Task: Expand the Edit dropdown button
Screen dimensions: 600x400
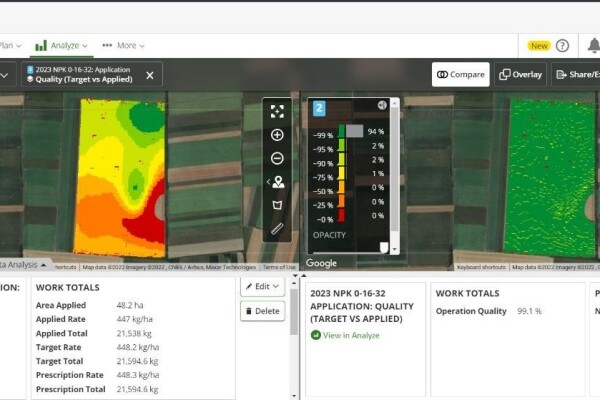Action: pos(263,286)
